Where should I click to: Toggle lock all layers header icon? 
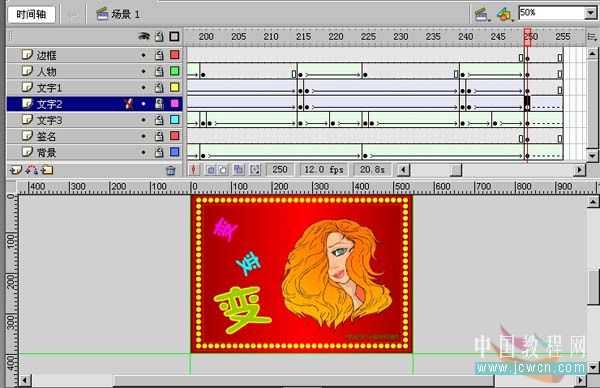pyautogui.click(x=159, y=37)
